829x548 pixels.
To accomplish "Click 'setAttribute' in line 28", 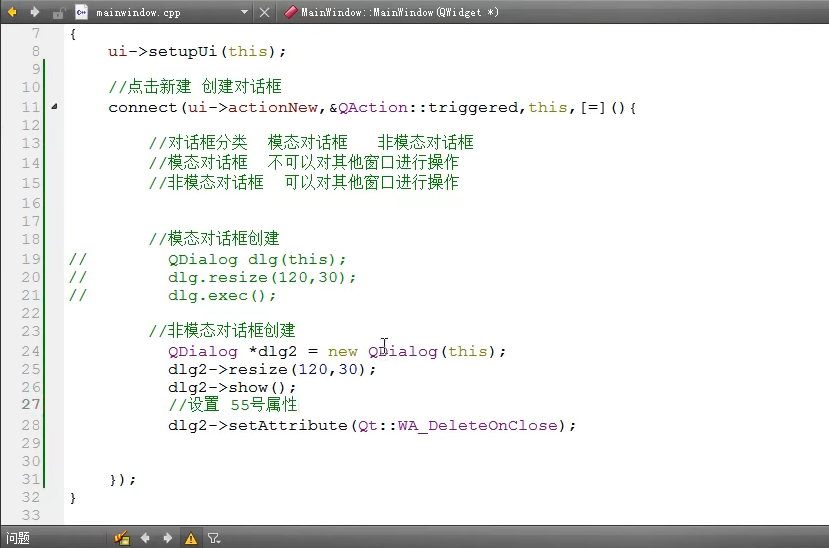I will point(288,425).
